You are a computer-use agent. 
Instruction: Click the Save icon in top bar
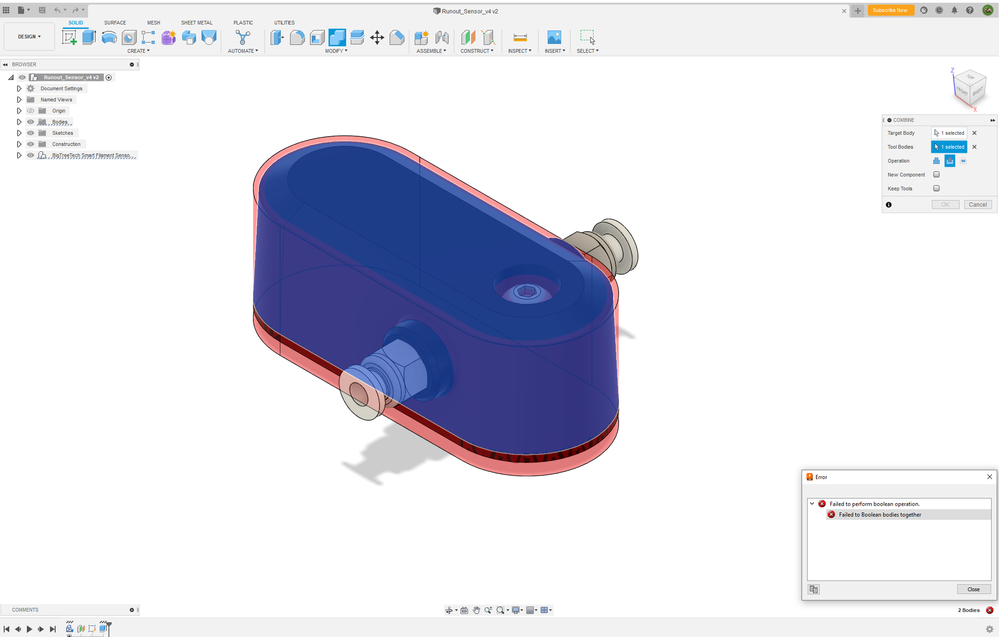(x=42, y=10)
